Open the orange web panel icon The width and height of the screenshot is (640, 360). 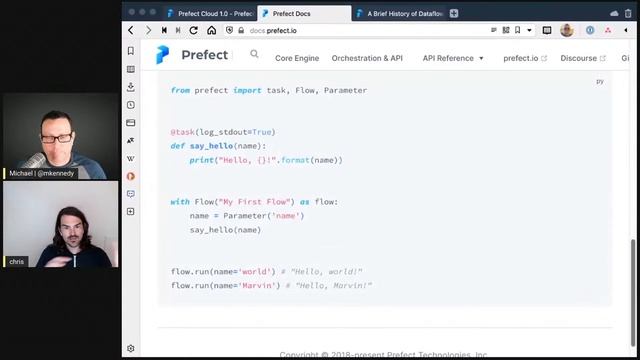point(131,176)
